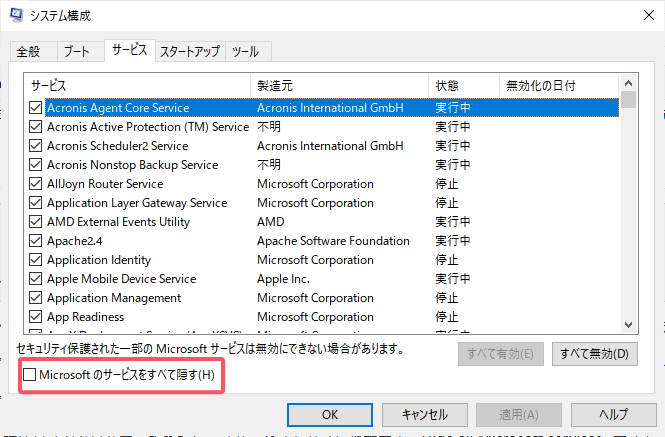Uncheck Acronis Agent Core Service checkbox

[37, 108]
